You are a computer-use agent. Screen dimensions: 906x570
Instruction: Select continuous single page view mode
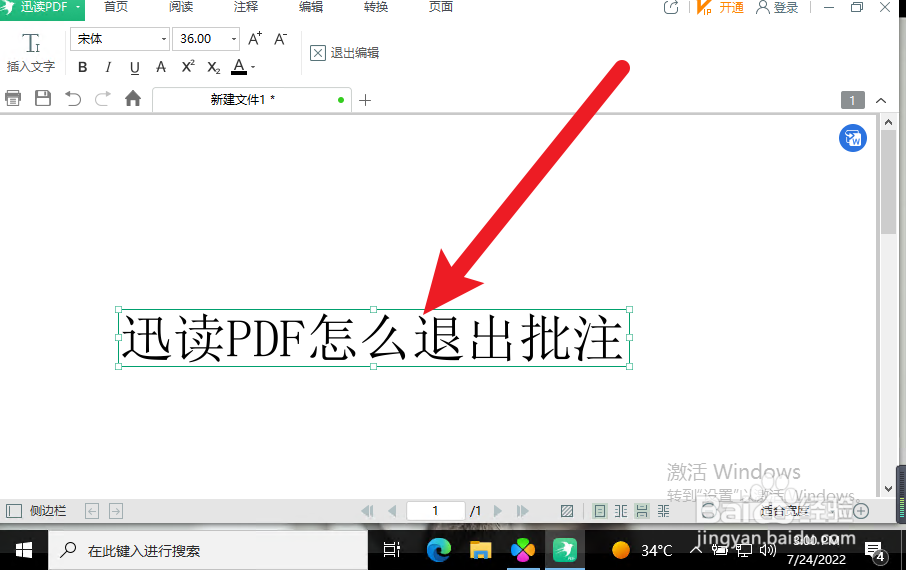(642, 511)
